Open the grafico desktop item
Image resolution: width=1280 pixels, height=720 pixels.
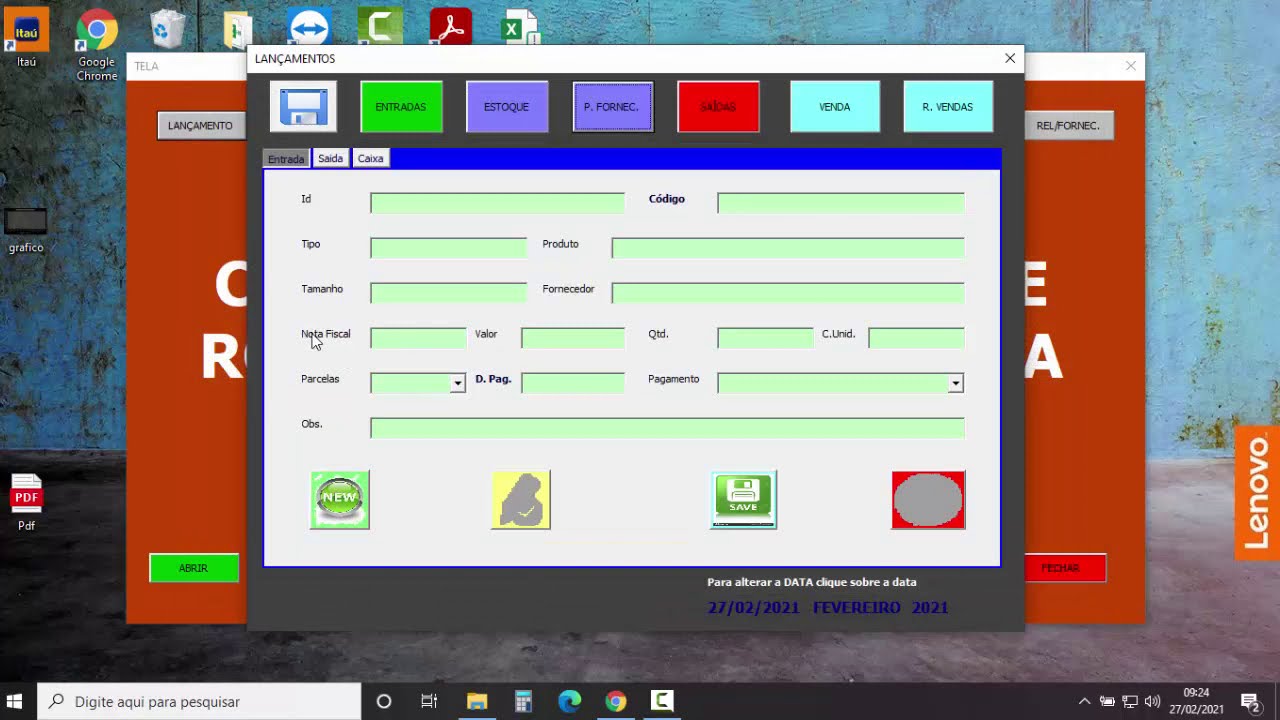pos(26,230)
